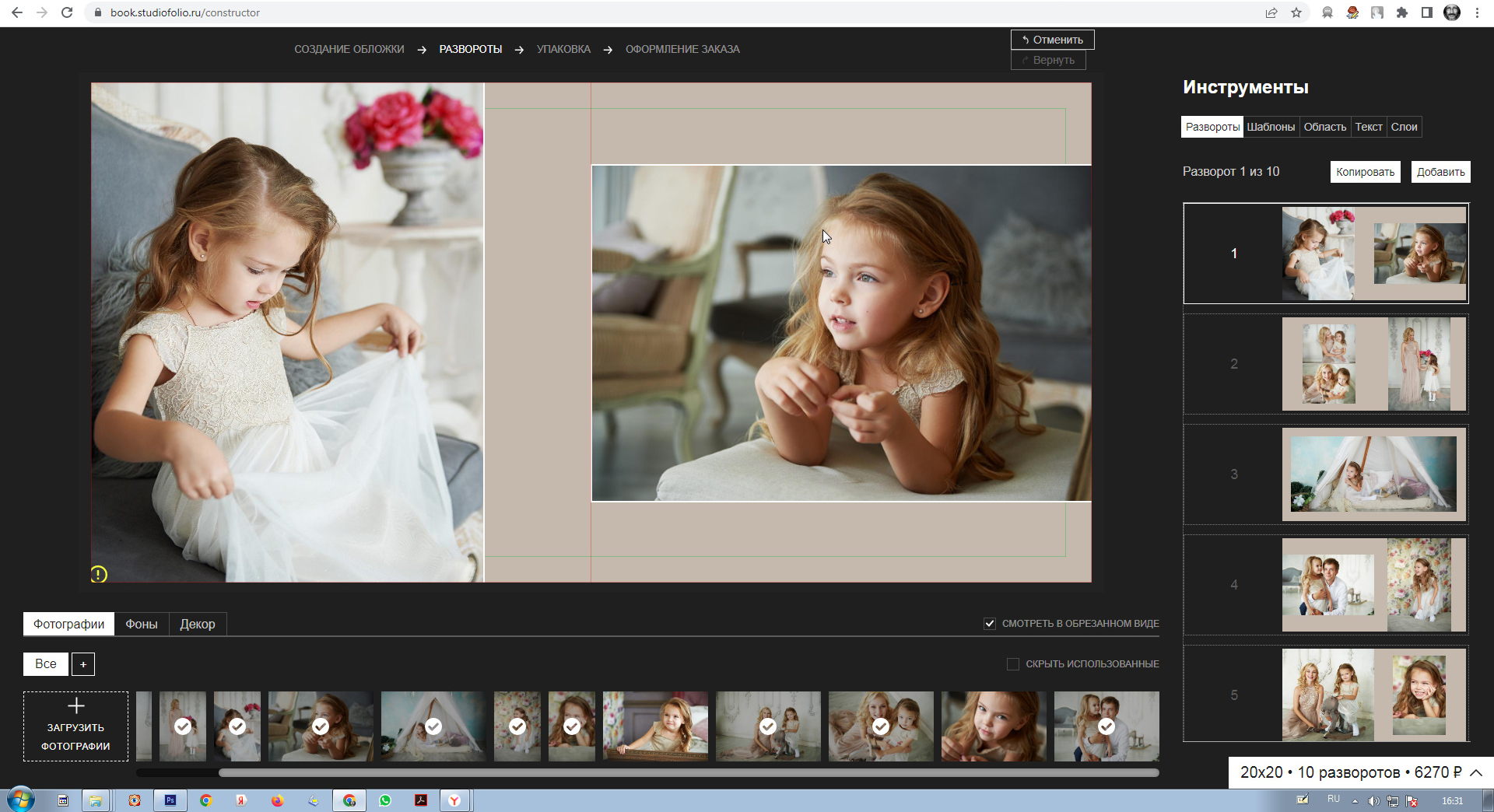The image size is (1494, 812).
Task: Click the yellow warning icon on left photo
Action: [99, 574]
